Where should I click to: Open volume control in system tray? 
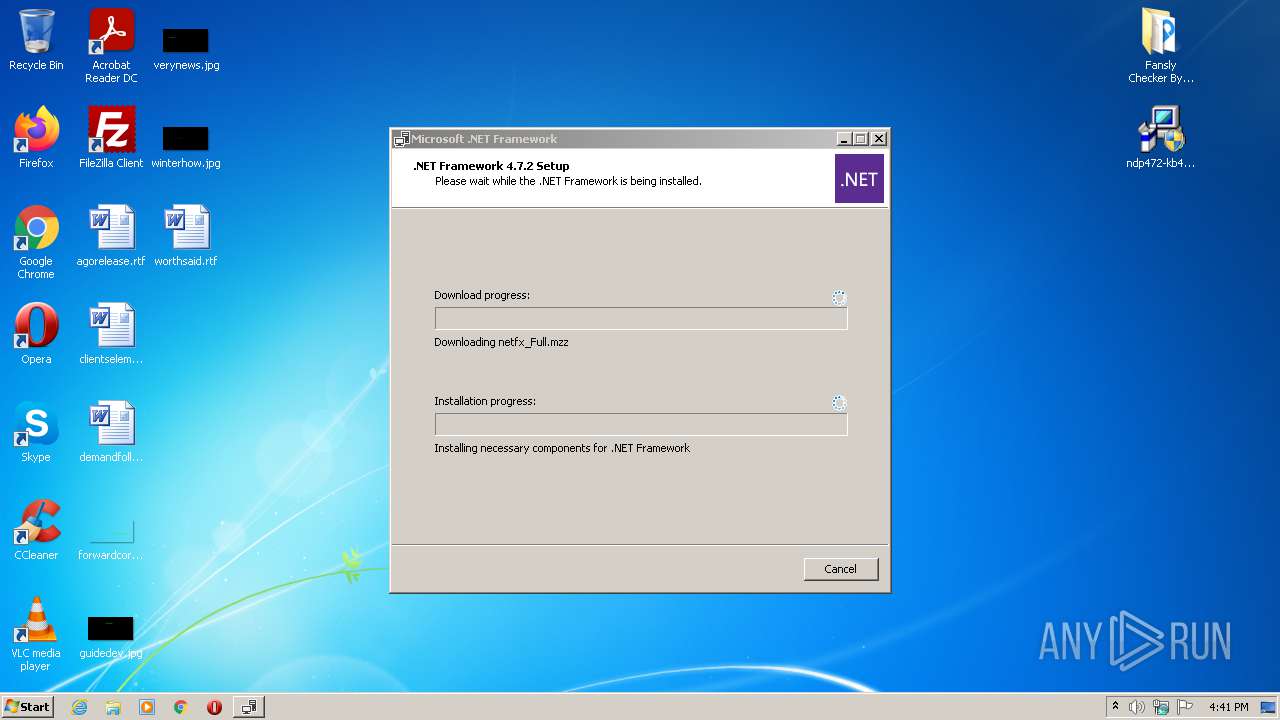(x=1137, y=707)
